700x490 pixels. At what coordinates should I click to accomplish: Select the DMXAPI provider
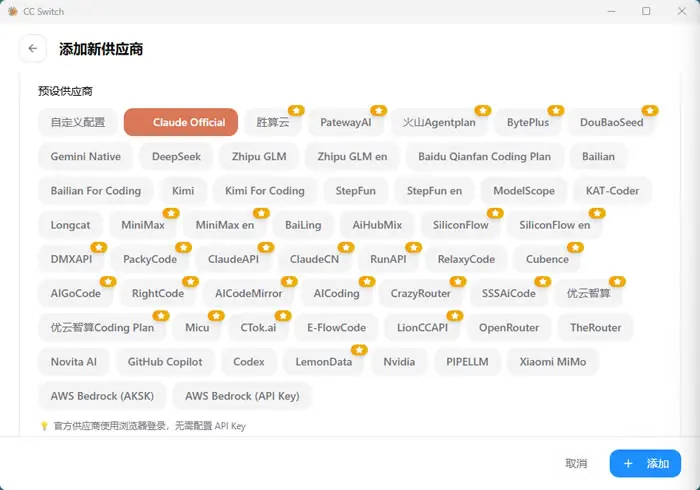pyautogui.click(x=71, y=259)
